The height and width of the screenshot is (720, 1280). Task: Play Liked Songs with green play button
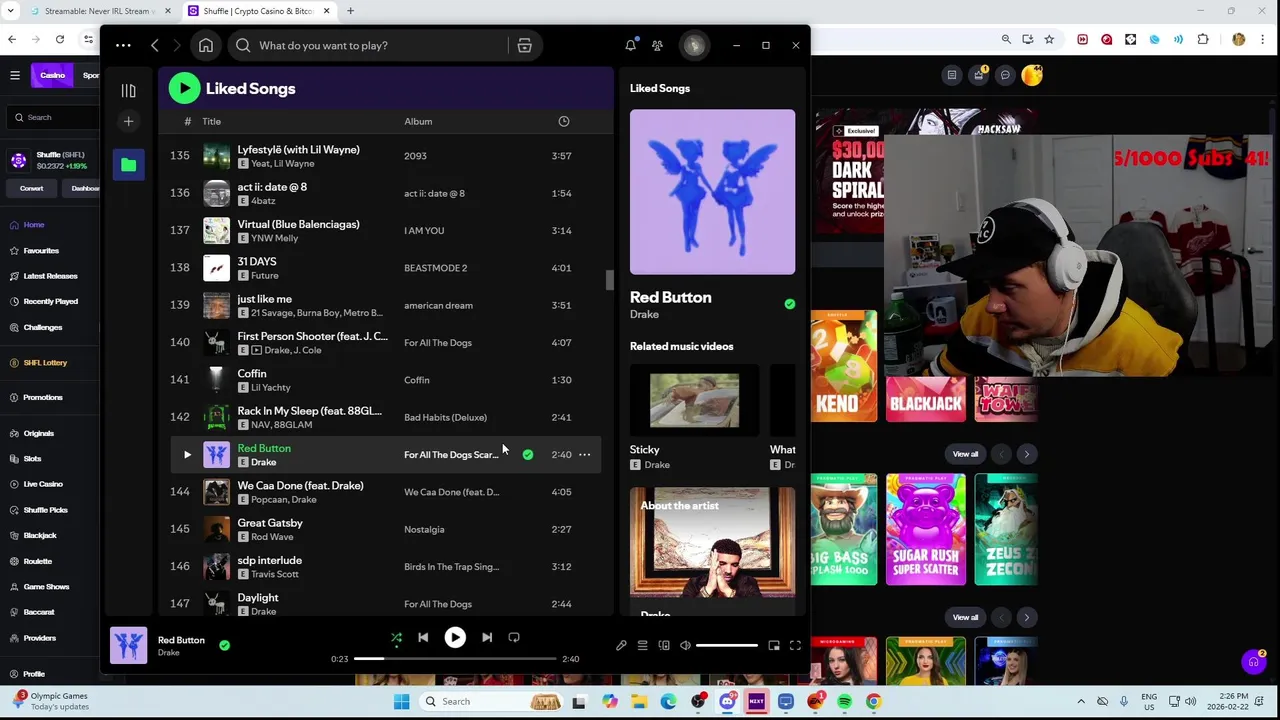(184, 88)
